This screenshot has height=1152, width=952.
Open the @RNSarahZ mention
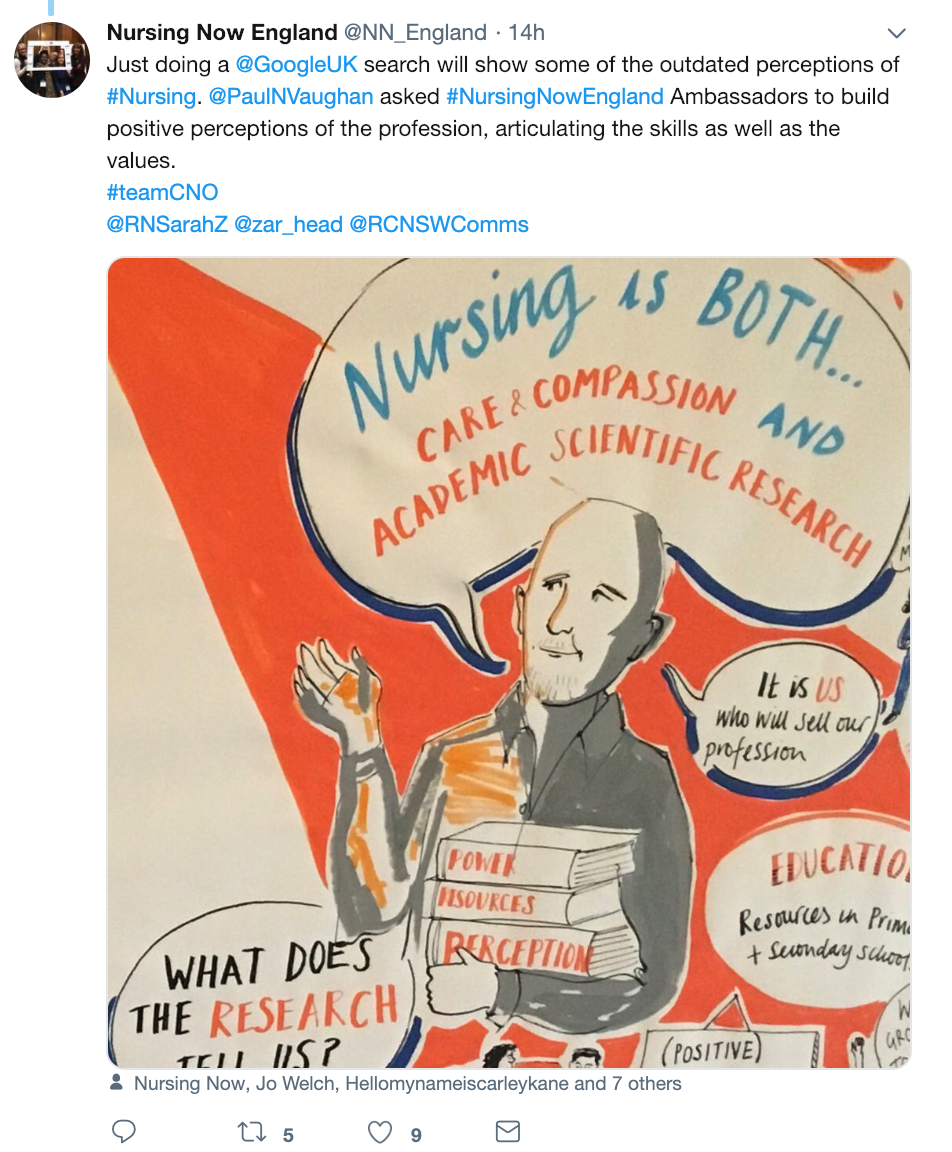pos(167,224)
